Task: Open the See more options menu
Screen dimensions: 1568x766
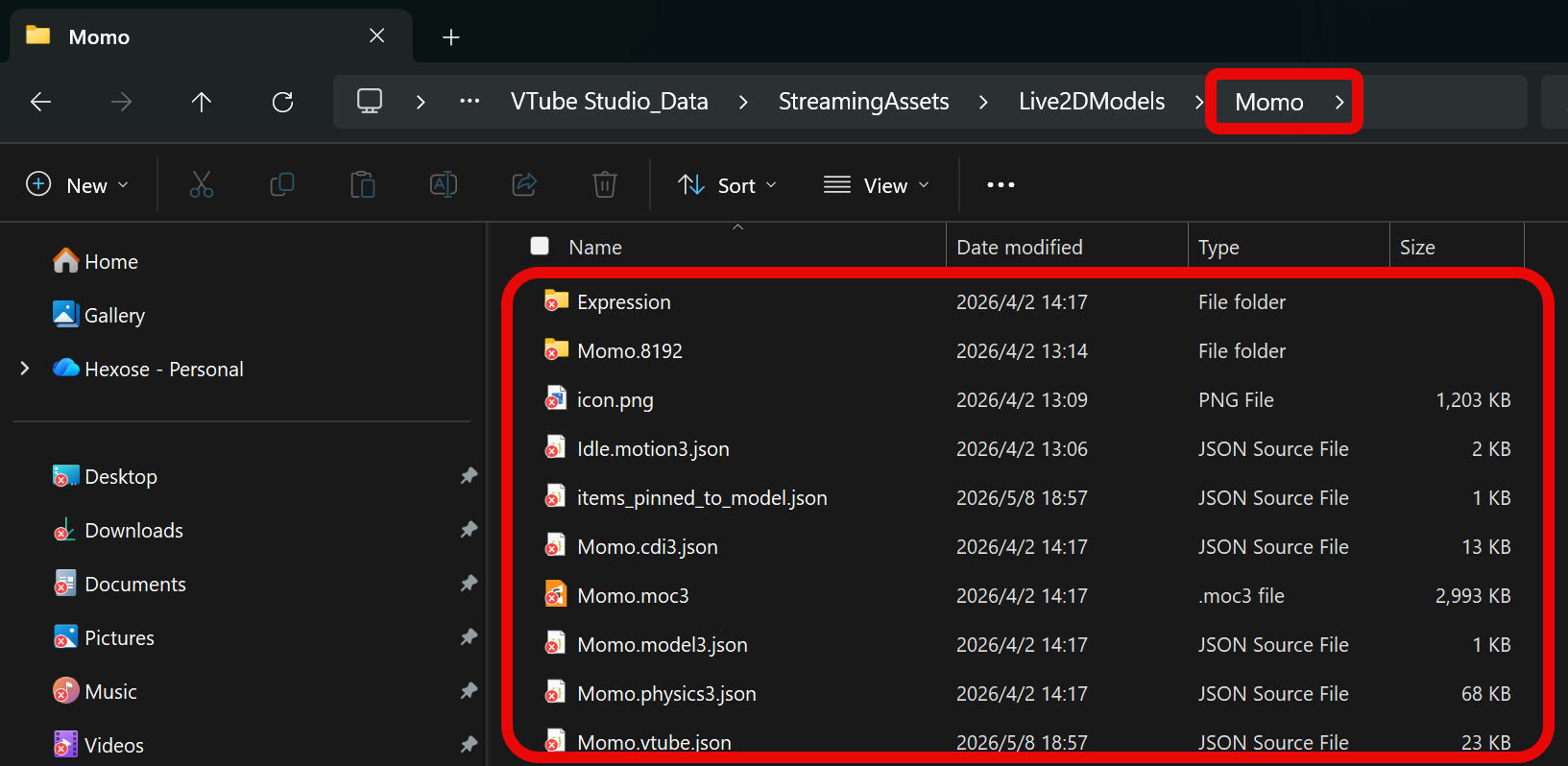Action: pos(1001,184)
